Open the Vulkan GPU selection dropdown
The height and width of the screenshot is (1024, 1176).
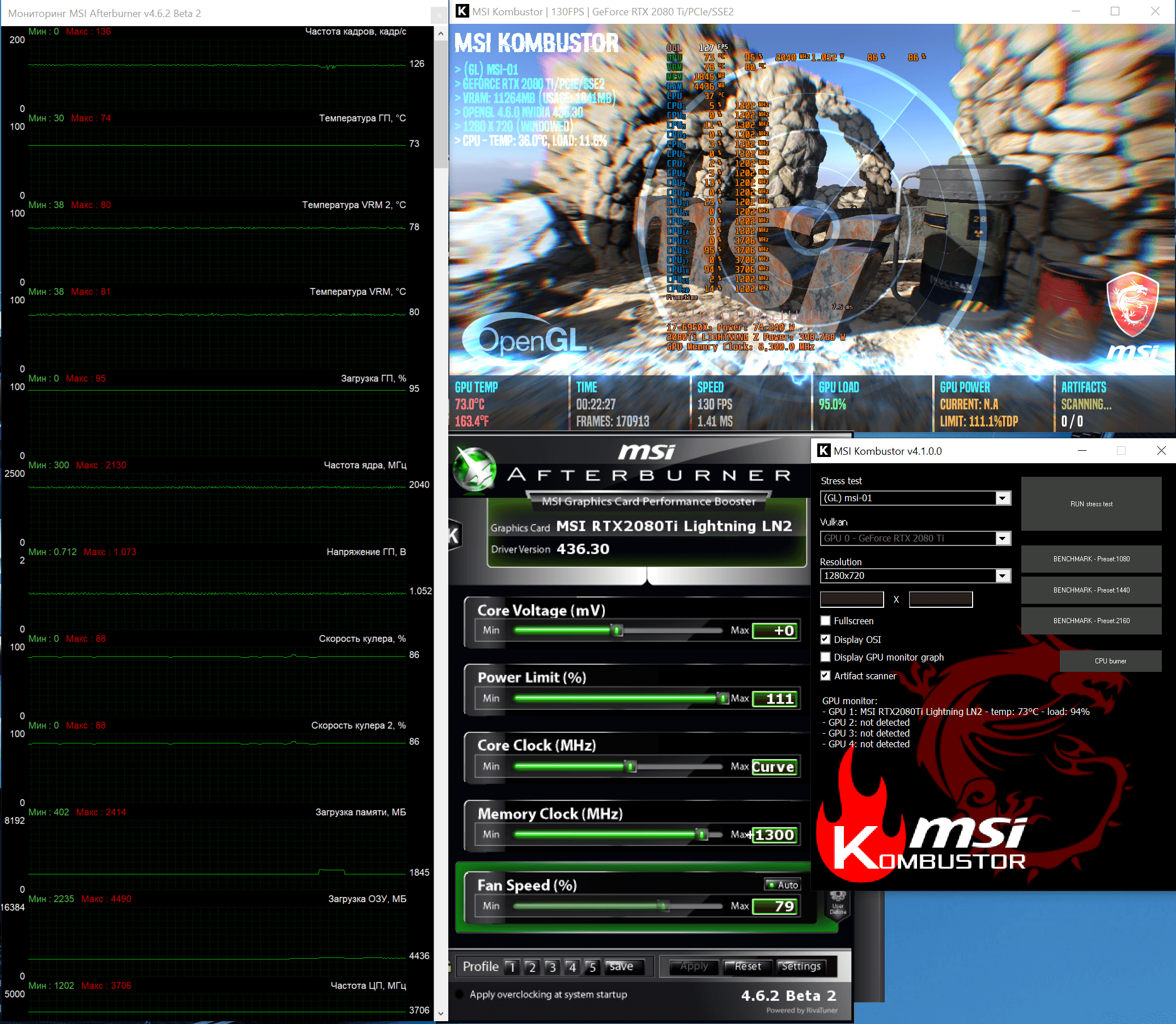click(1002, 538)
